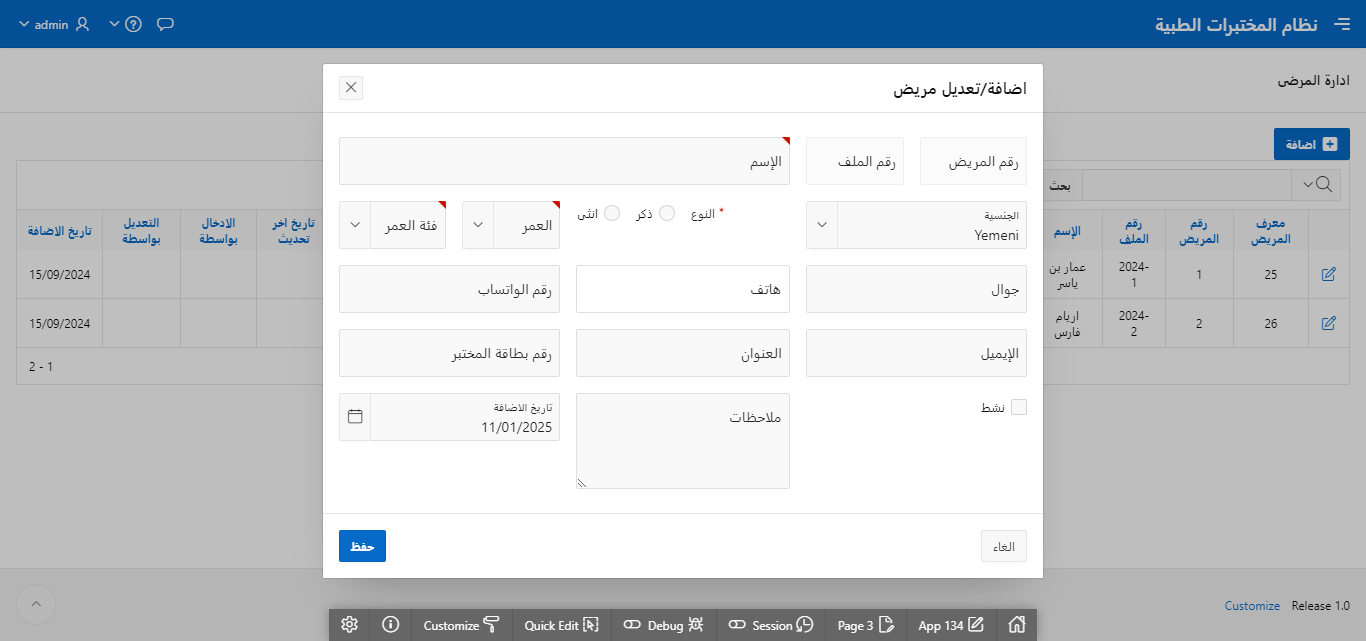The image size is (1366, 641).
Task: Open the Customize link in footer
Action: [1252, 606]
